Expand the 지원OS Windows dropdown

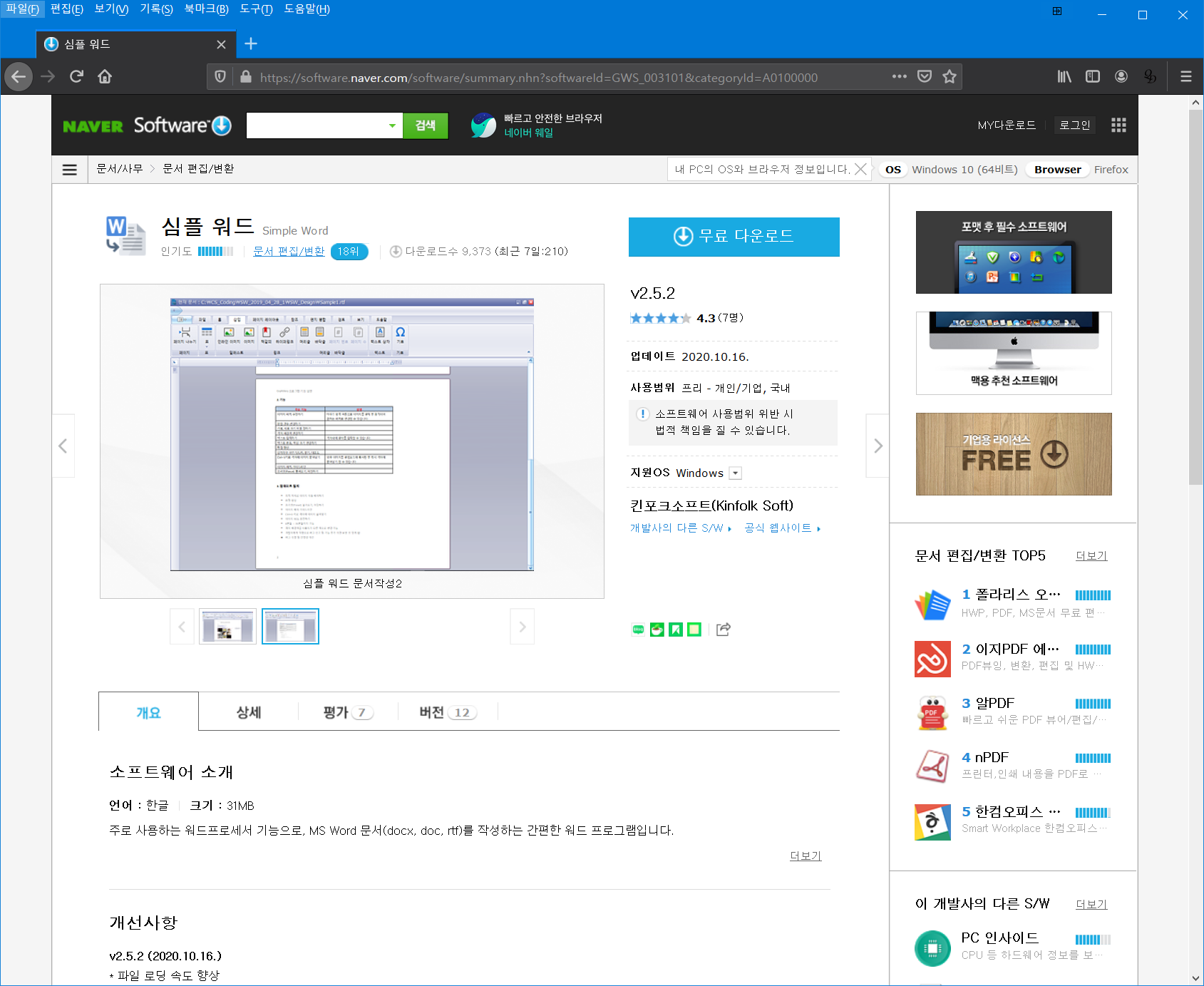click(x=736, y=473)
